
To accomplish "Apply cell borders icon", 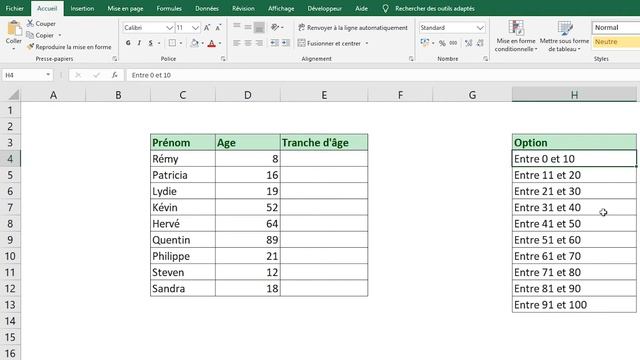I will [172, 43].
